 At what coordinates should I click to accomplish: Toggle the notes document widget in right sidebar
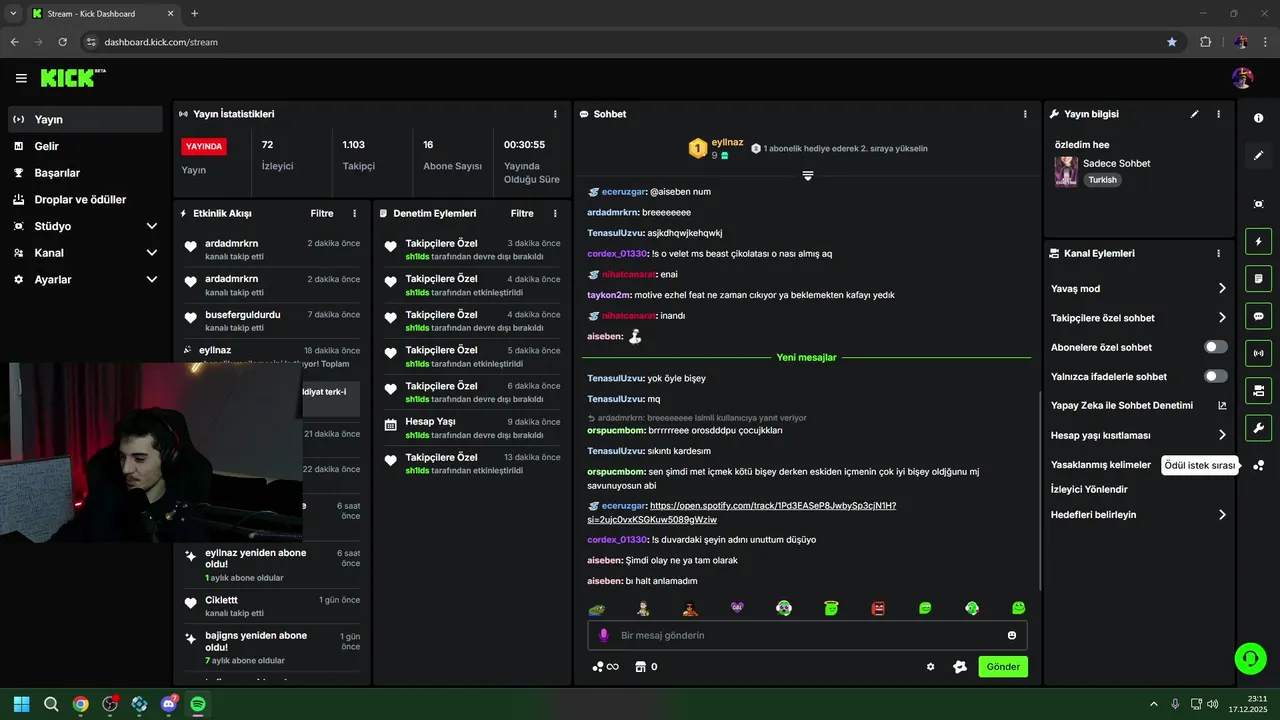(x=1258, y=278)
